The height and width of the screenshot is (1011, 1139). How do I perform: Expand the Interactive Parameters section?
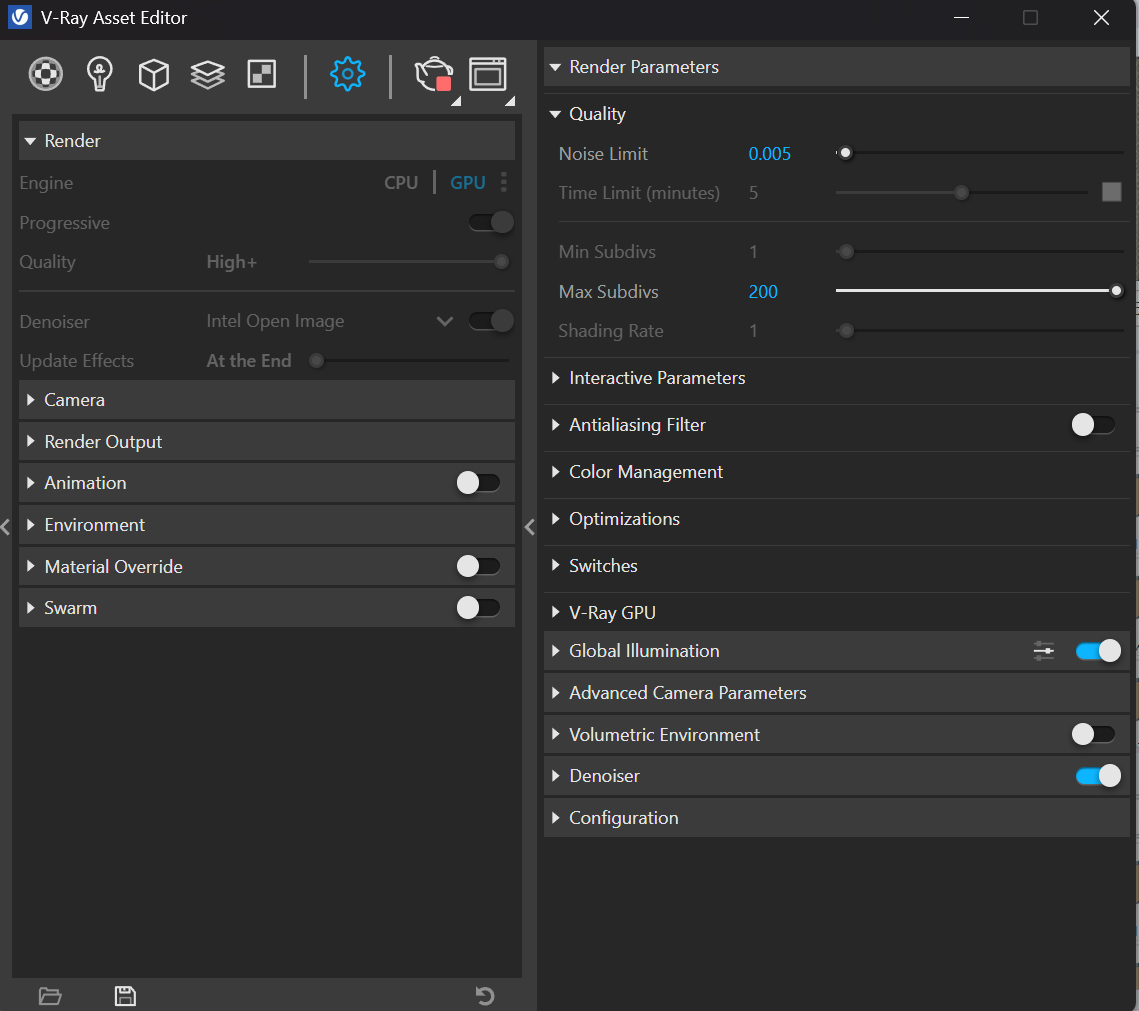(836, 378)
